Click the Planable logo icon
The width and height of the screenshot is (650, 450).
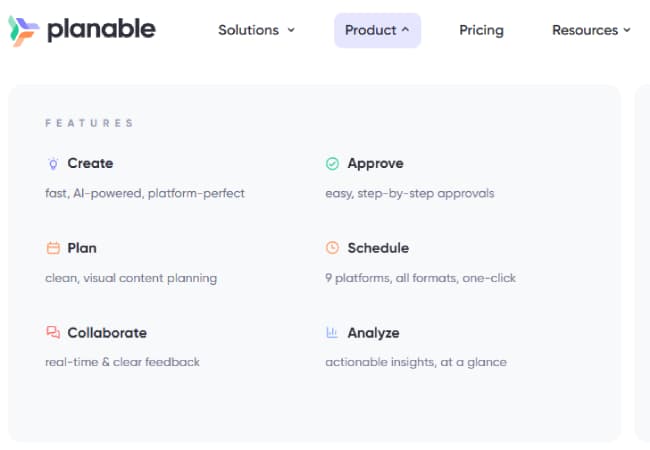pyautogui.click(x=23, y=30)
